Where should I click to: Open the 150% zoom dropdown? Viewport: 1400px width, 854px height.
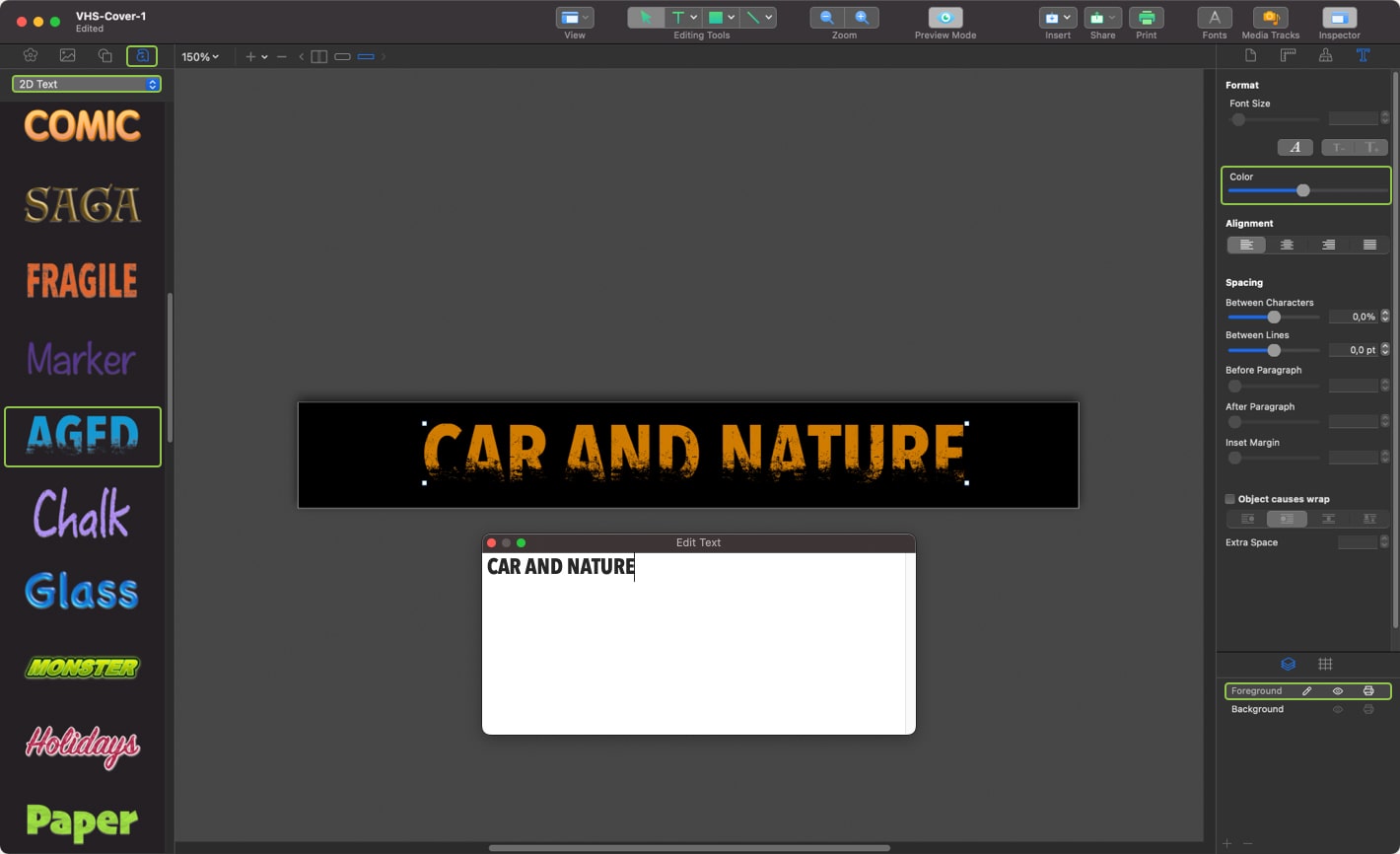[200, 56]
